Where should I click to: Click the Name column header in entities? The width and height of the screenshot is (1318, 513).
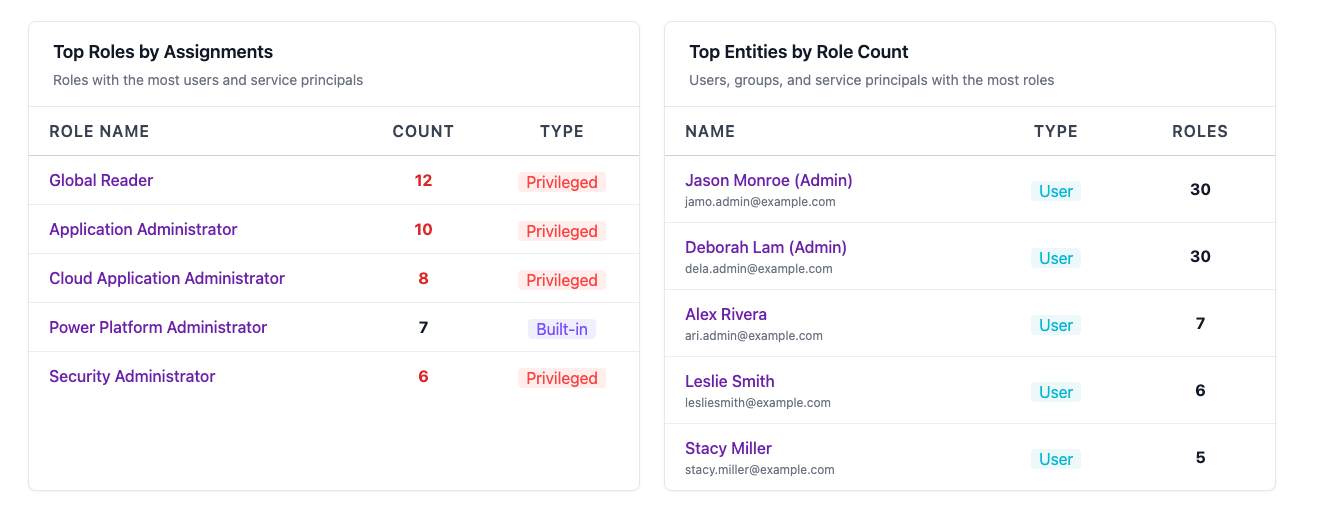[710, 132]
